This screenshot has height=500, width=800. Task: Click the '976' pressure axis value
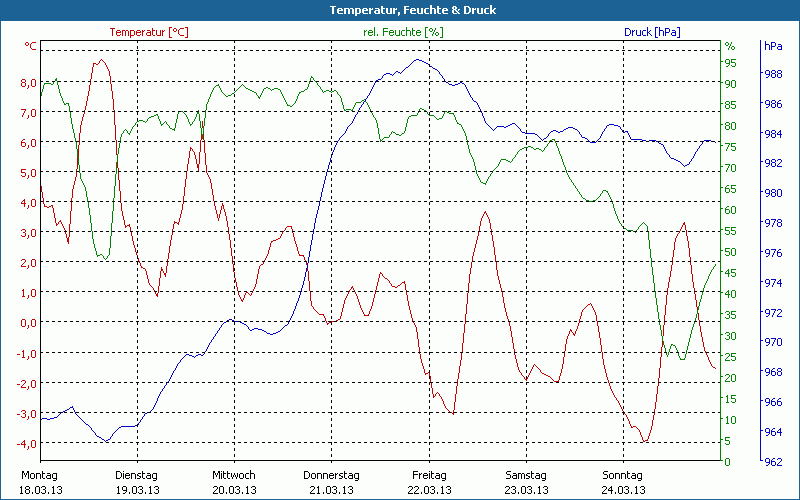(x=773, y=253)
